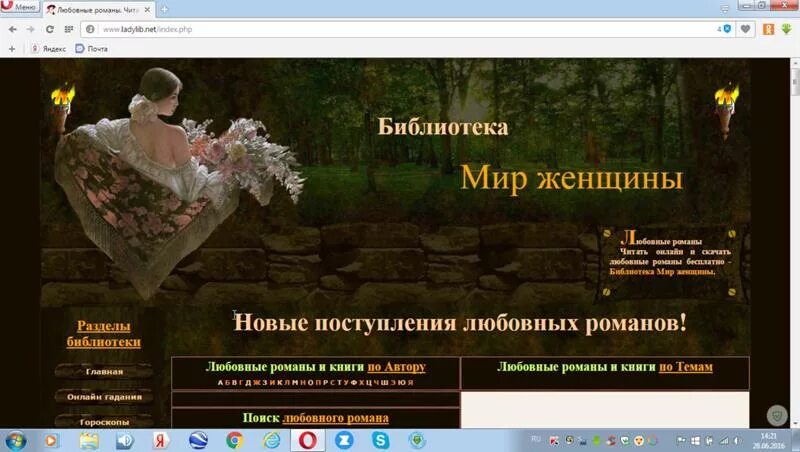Image resolution: width=800 pixels, height=452 pixels.
Task: Select the Любовные романы browser tab
Action: tap(97, 10)
